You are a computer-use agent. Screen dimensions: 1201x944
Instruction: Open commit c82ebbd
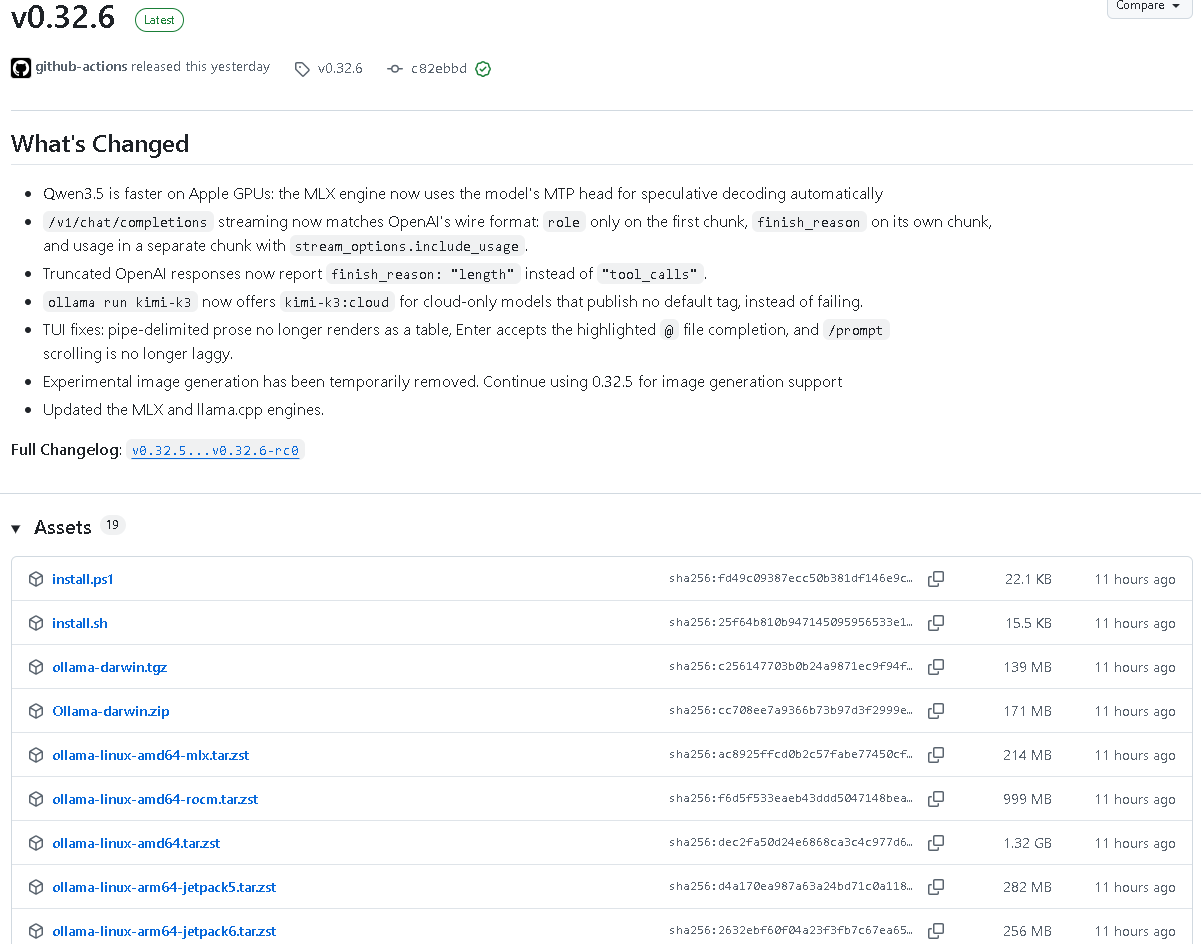pos(438,69)
